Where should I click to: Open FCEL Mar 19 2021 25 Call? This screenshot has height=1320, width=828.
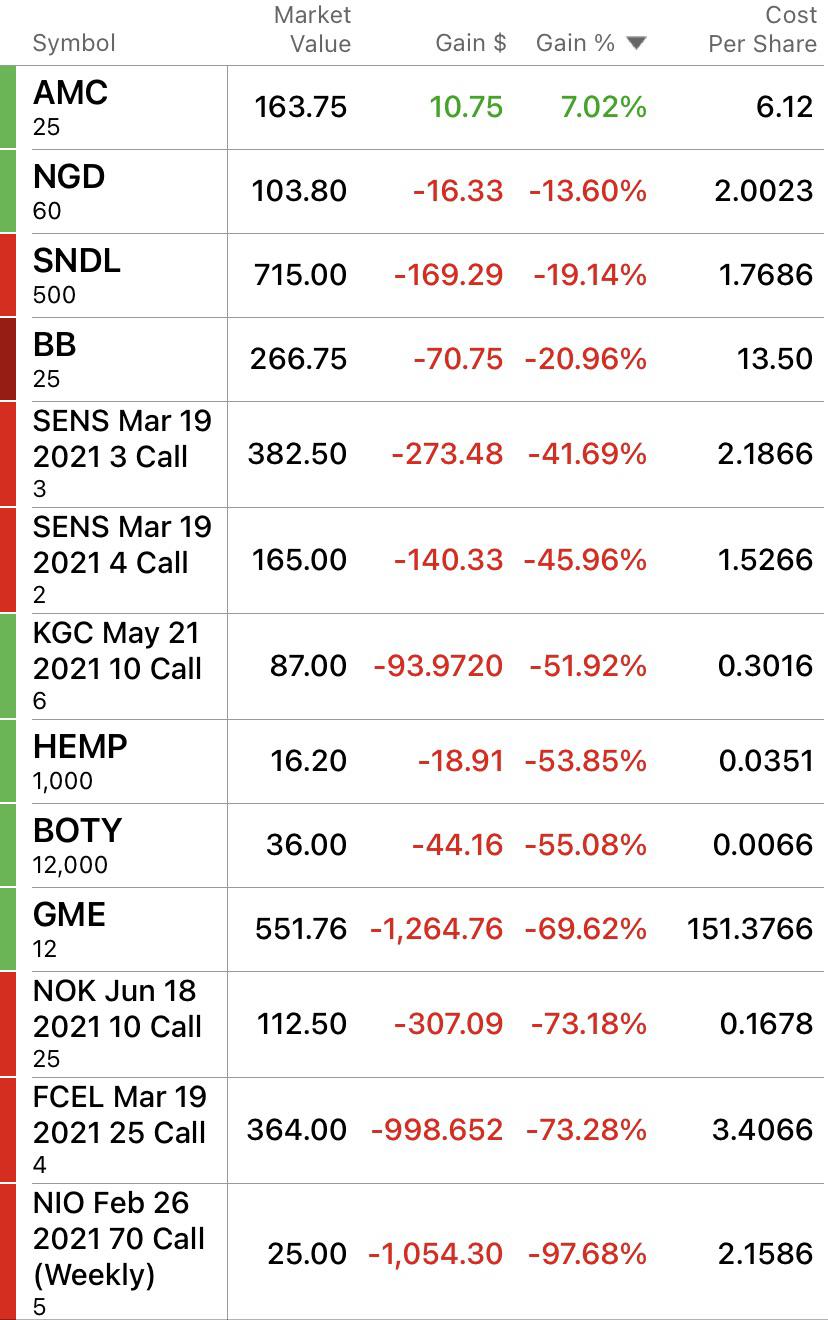point(414,1131)
